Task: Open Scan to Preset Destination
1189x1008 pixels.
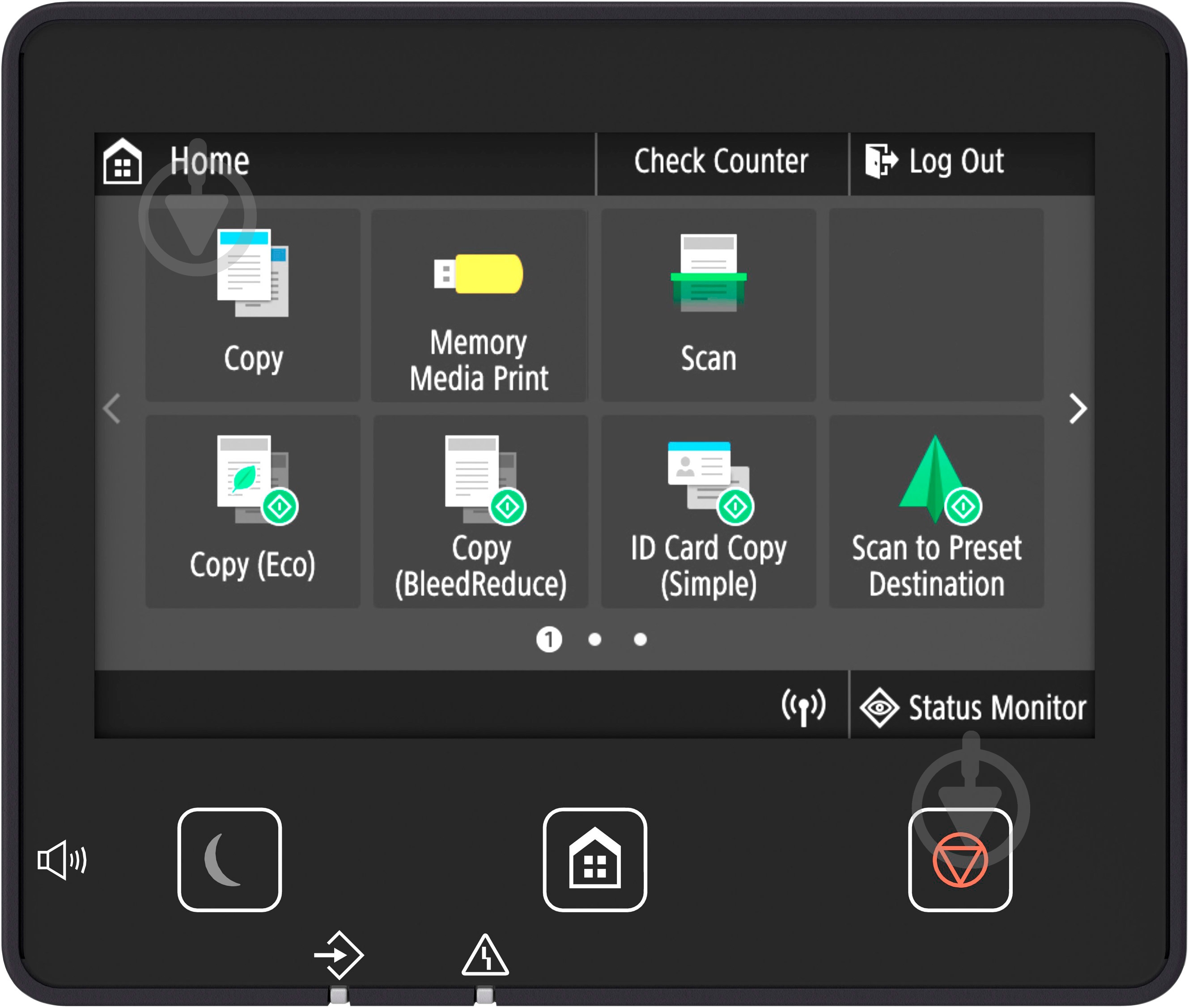Action: [936, 511]
